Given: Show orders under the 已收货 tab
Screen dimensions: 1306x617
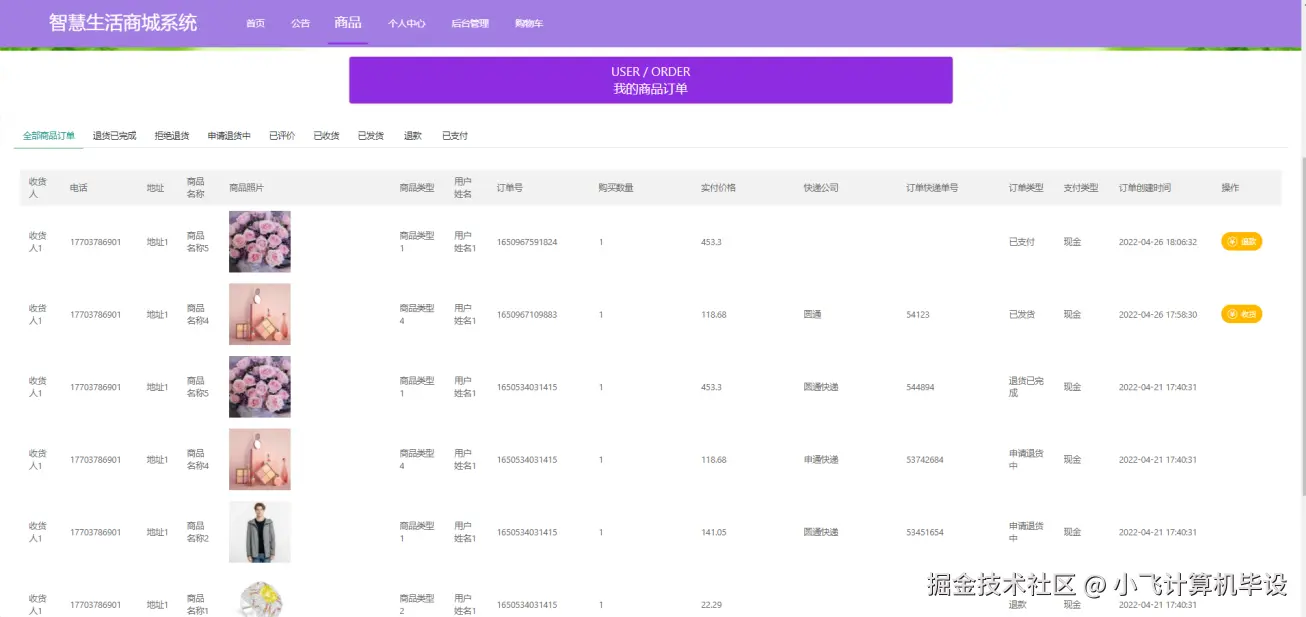Looking at the screenshot, I should pyautogui.click(x=326, y=136).
